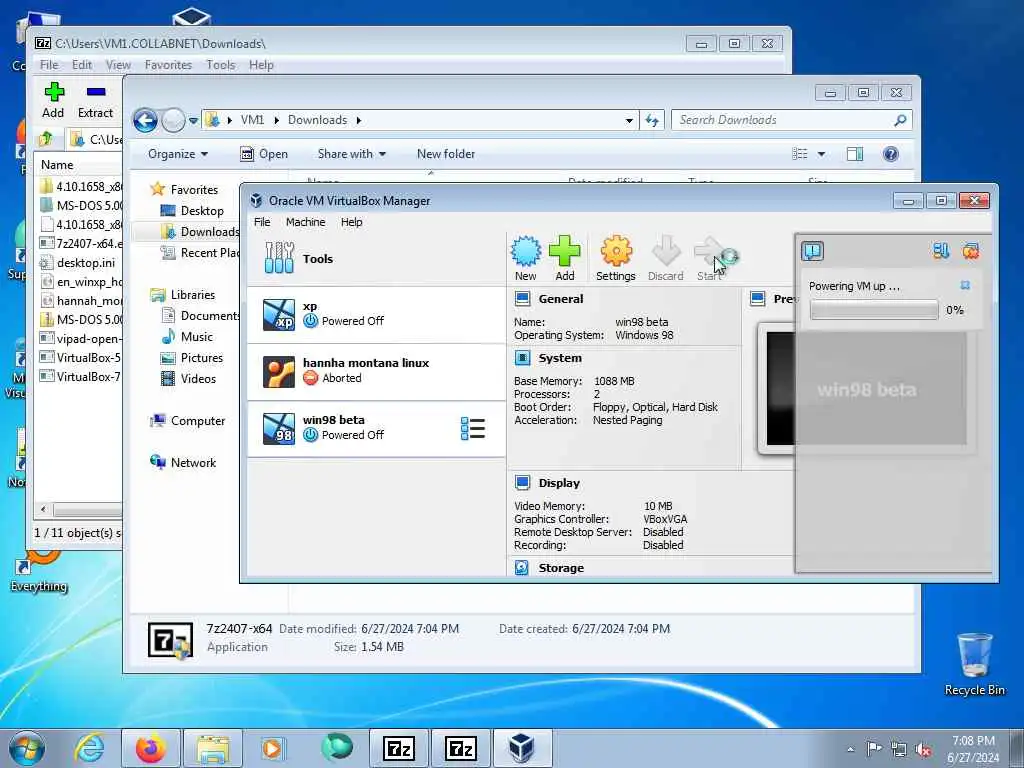Cancel the Powering VM up progress
The image size is (1024, 768).
(965, 285)
